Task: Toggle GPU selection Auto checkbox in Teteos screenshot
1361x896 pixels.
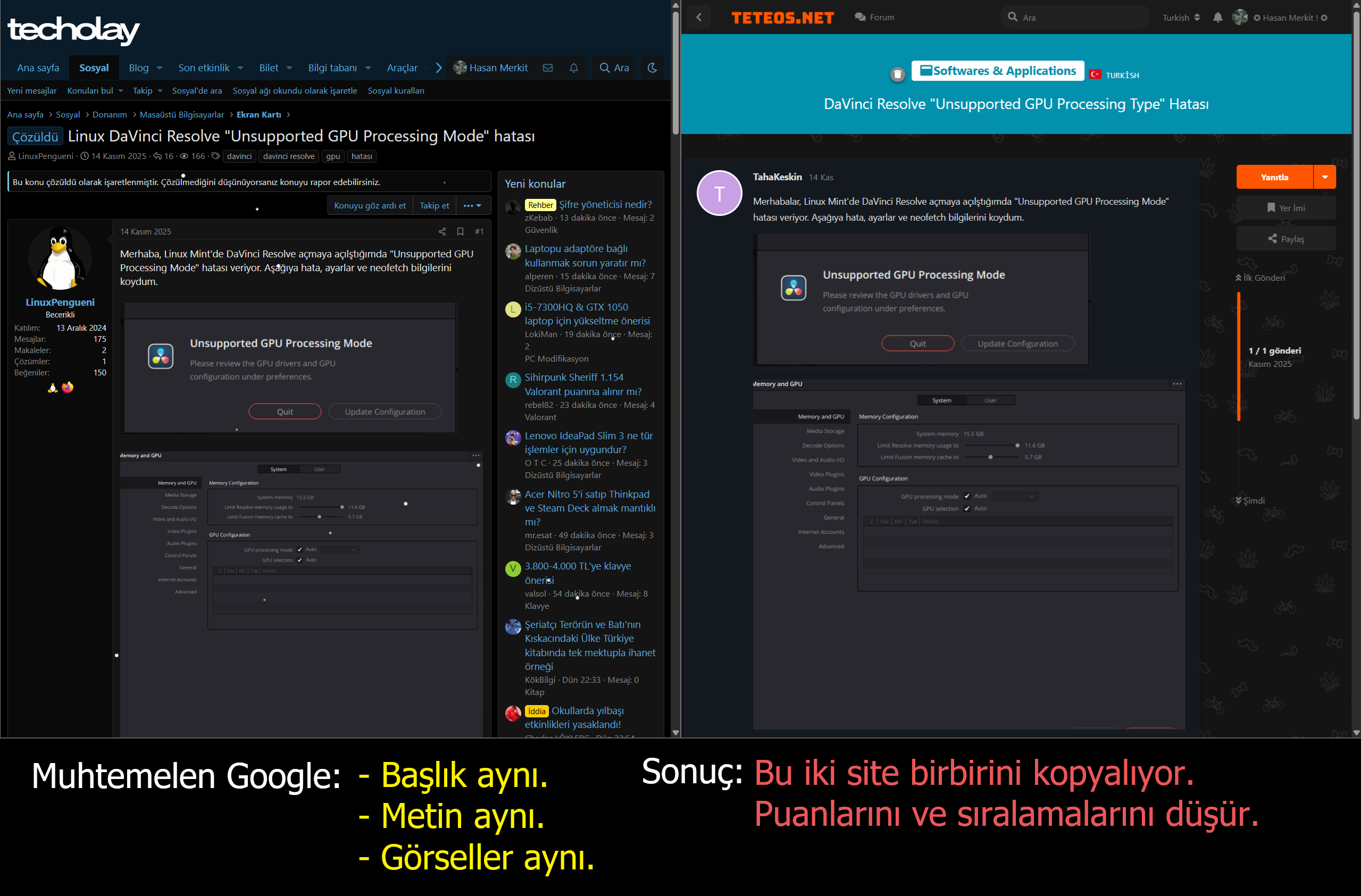Action: tap(967, 509)
